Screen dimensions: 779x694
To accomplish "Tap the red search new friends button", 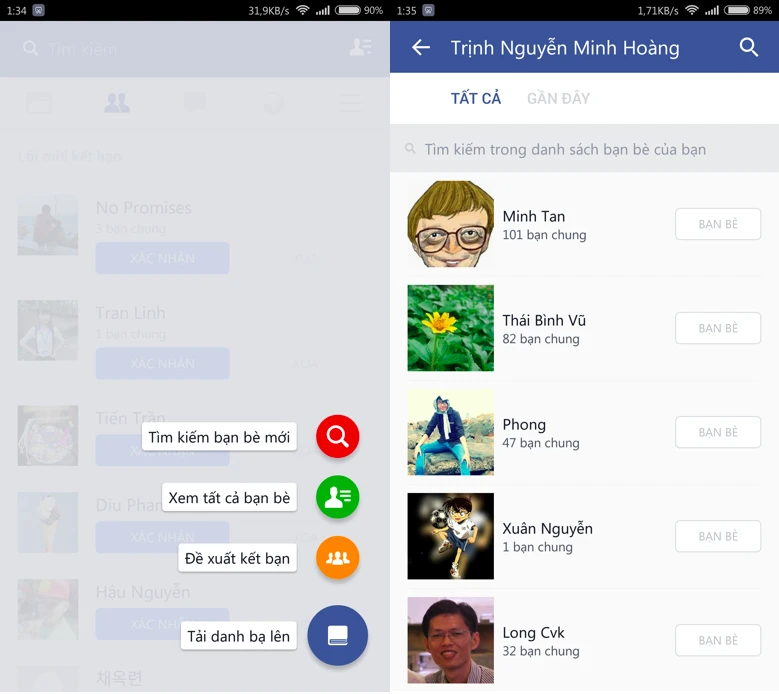I will point(337,436).
